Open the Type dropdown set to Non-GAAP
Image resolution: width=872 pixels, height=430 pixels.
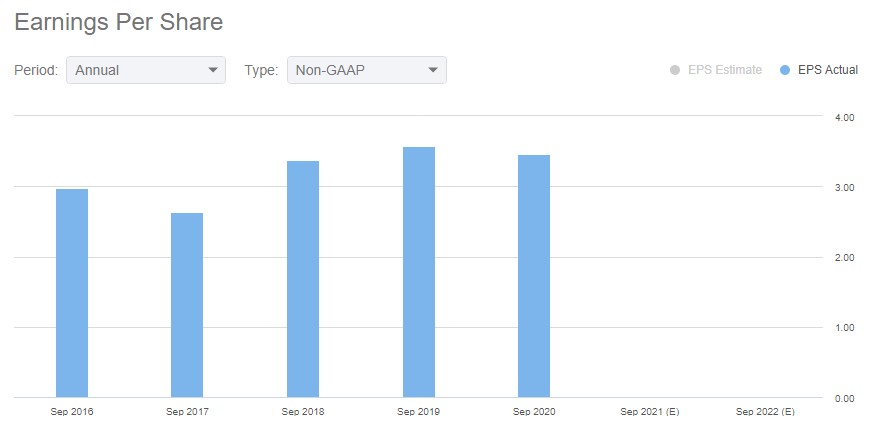point(366,70)
